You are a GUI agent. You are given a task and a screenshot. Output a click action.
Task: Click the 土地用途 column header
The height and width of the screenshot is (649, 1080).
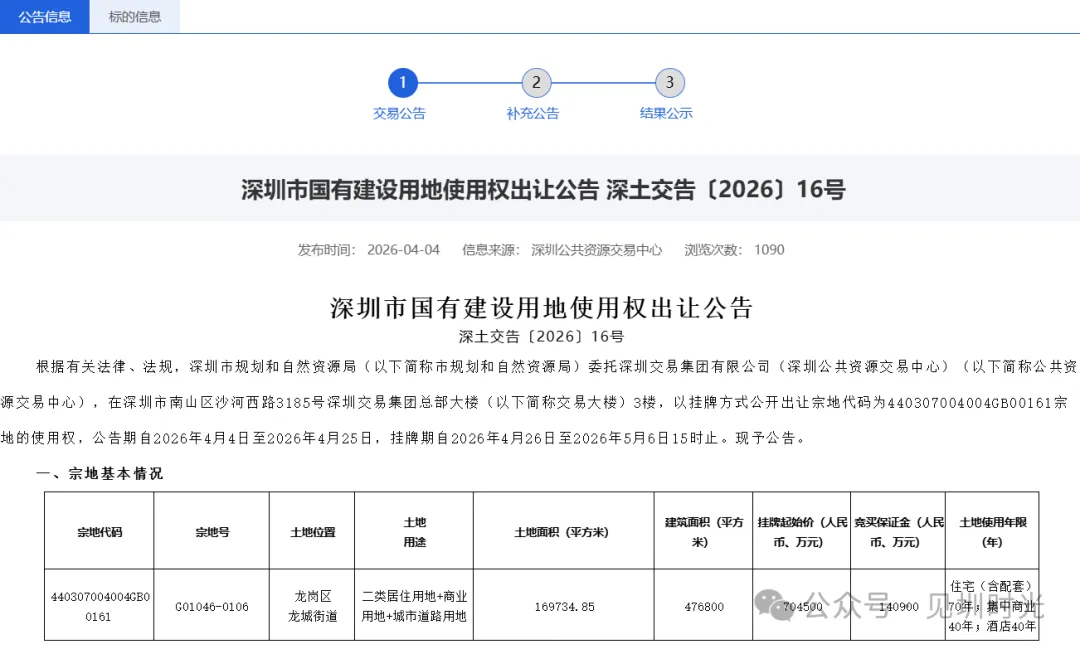pyautogui.click(x=415, y=532)
